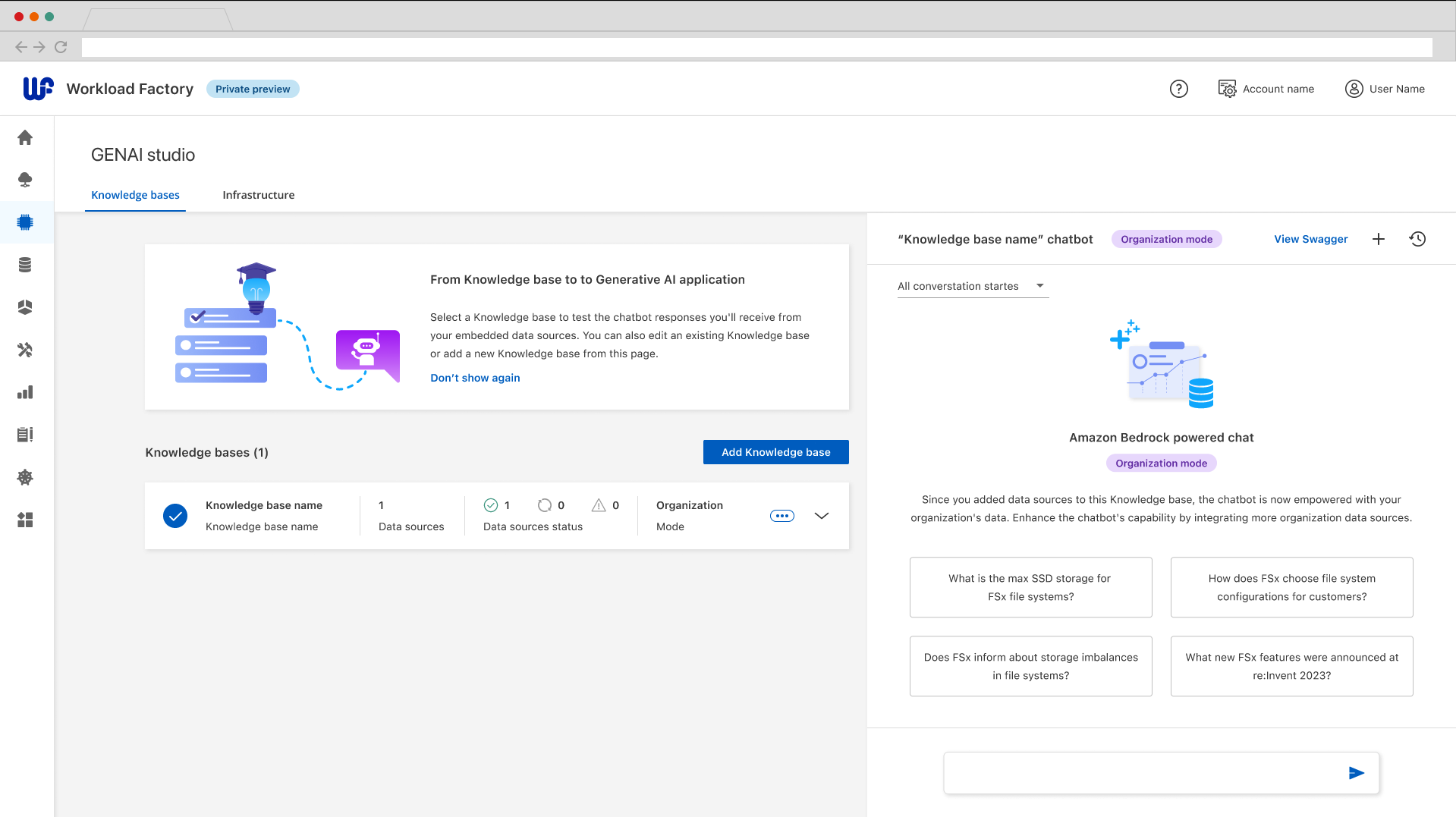Open the database storage sidebar icon
Image resolution: width=1456 pixels, height=817 pixels.
tap(25, 265)
